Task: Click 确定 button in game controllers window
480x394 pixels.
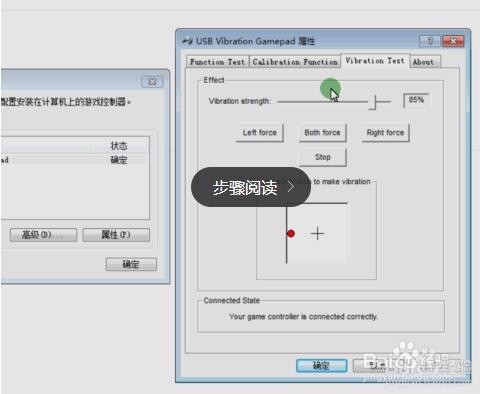Action: (x=131, y=264)
